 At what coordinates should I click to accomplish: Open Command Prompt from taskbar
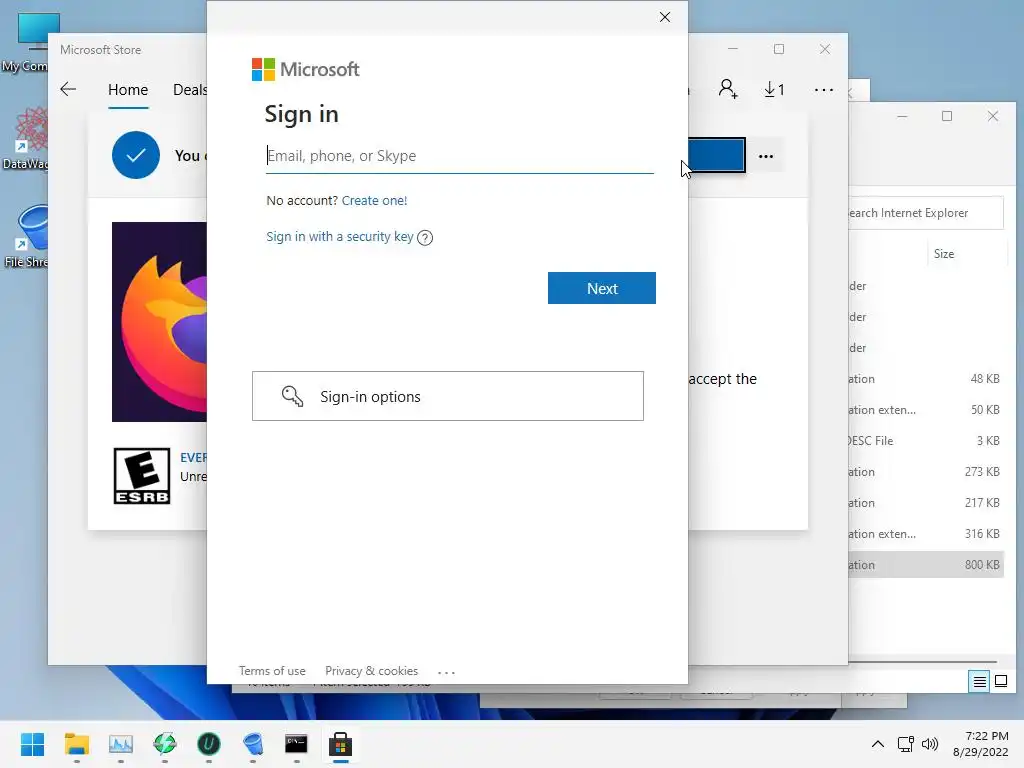(296, 744)
